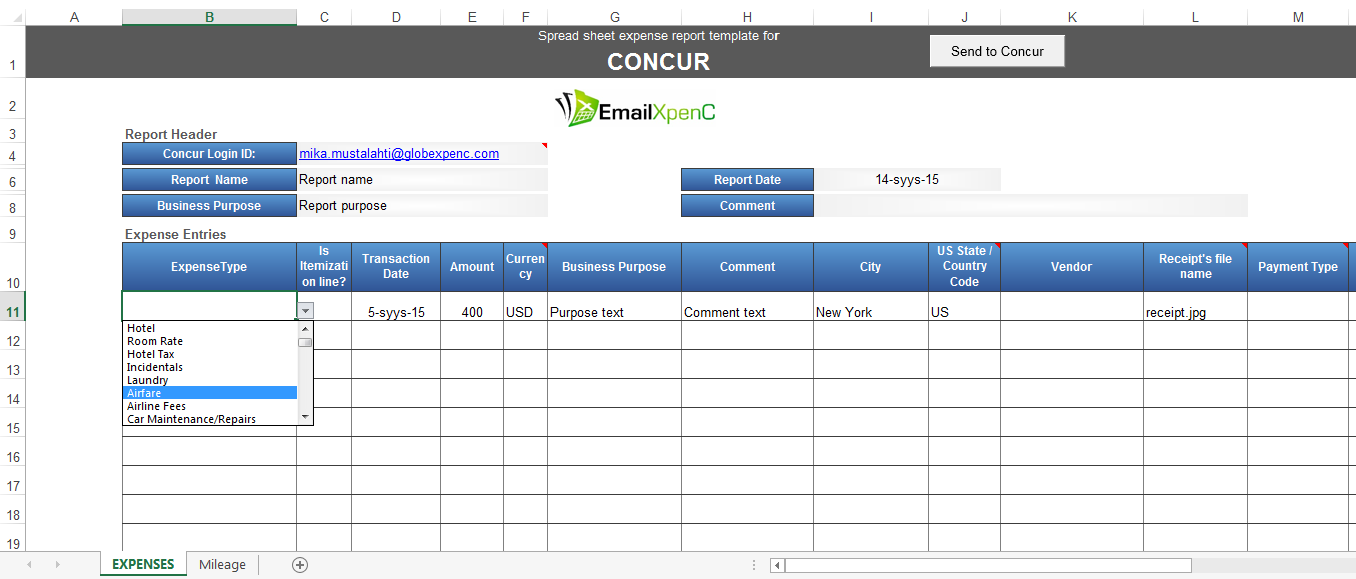Screen dimensions: 1356x579
Task: Click the Is Itemization line? heading
Action: tap(324, 267)
